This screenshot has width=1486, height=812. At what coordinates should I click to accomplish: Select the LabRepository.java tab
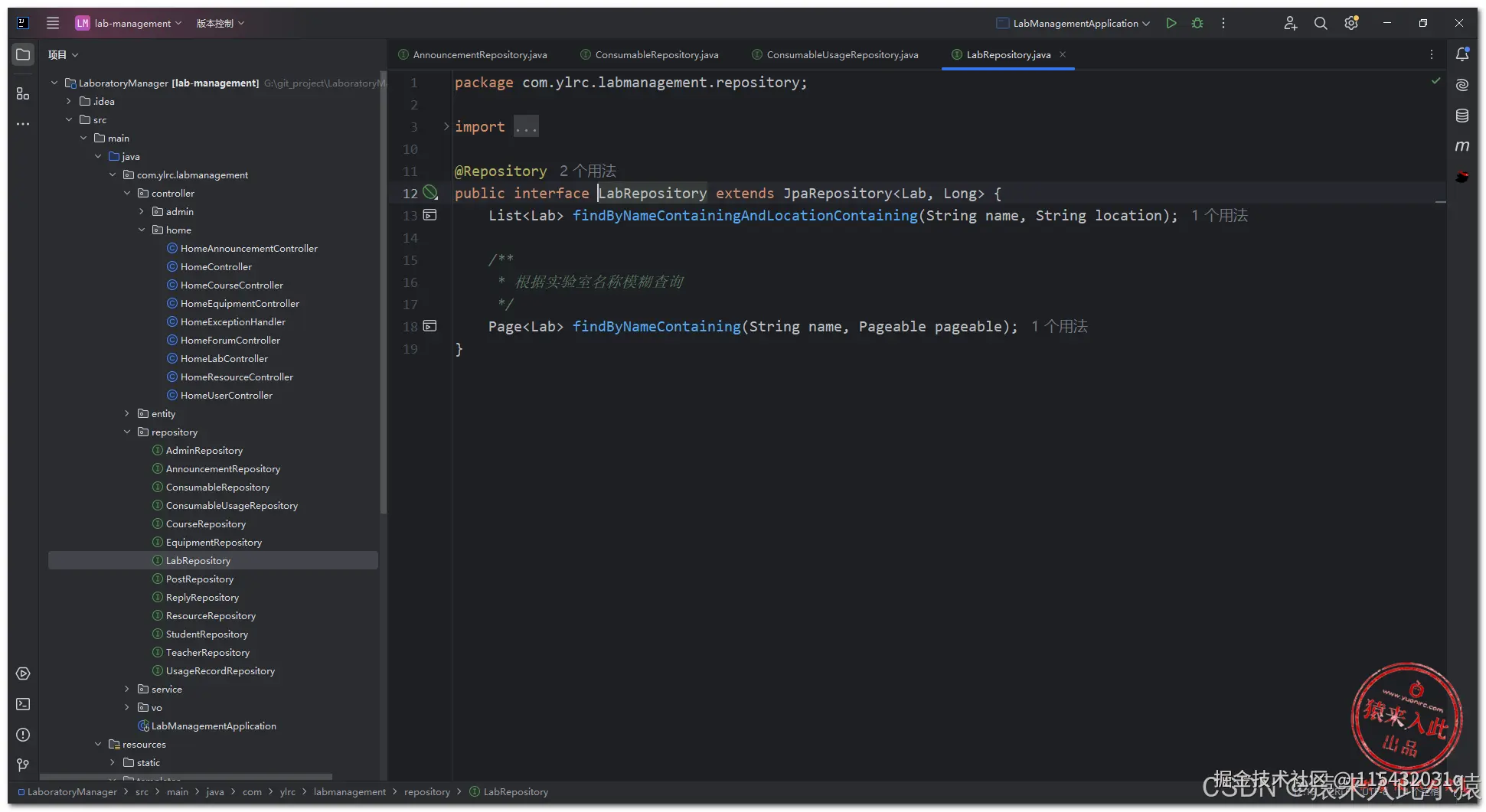point(1008,54)
